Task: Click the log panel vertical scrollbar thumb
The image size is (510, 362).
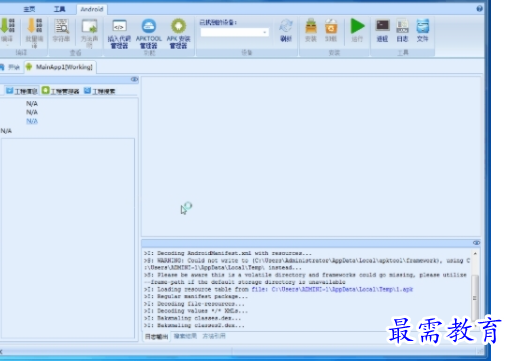Action: coord(475,297)
